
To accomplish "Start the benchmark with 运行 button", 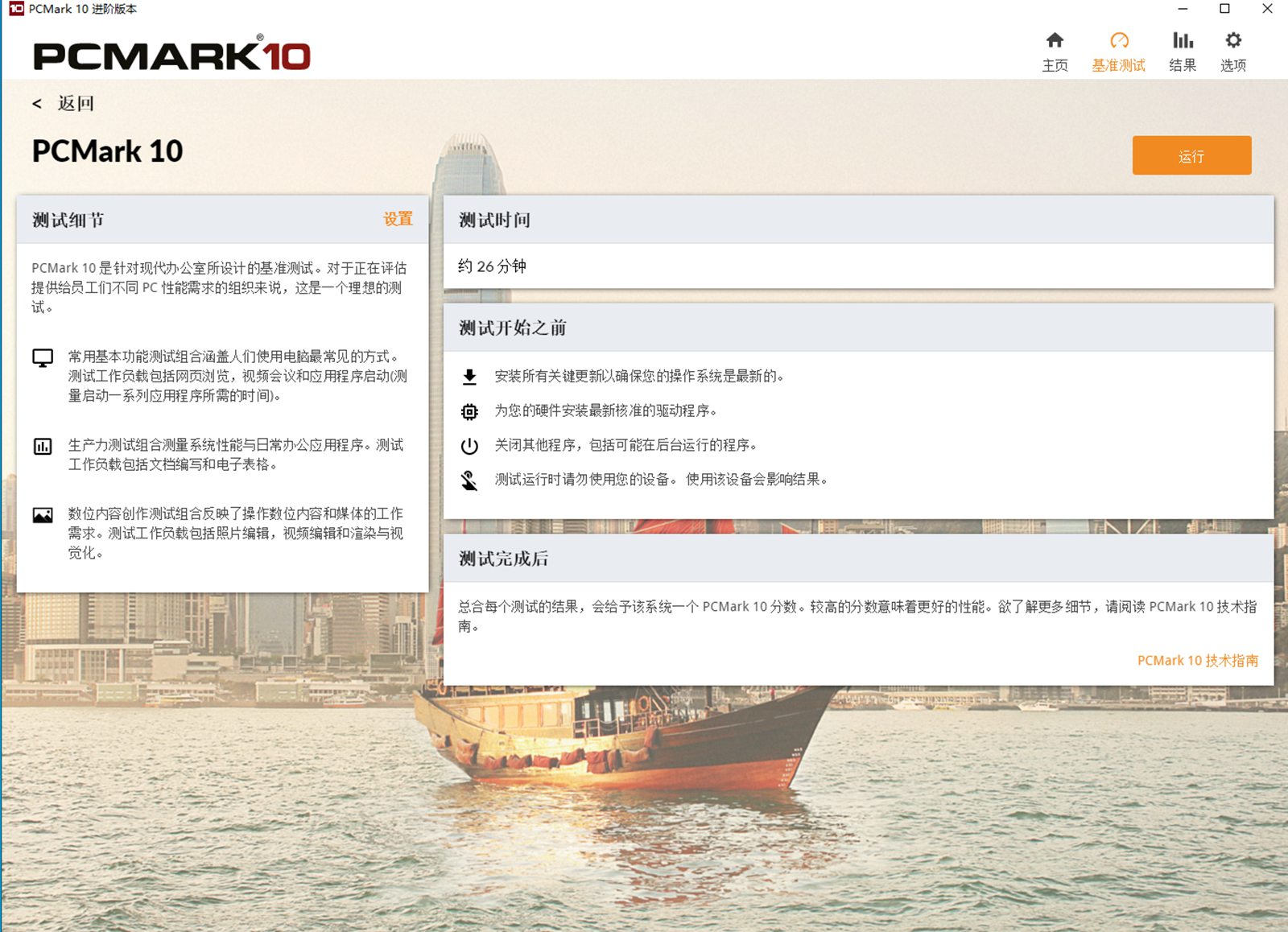I will coord(1191,155).
